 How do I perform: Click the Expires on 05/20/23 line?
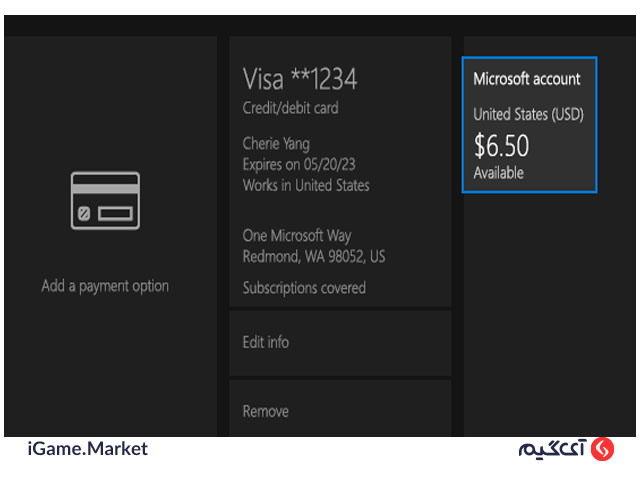click(x=299, y=164)
